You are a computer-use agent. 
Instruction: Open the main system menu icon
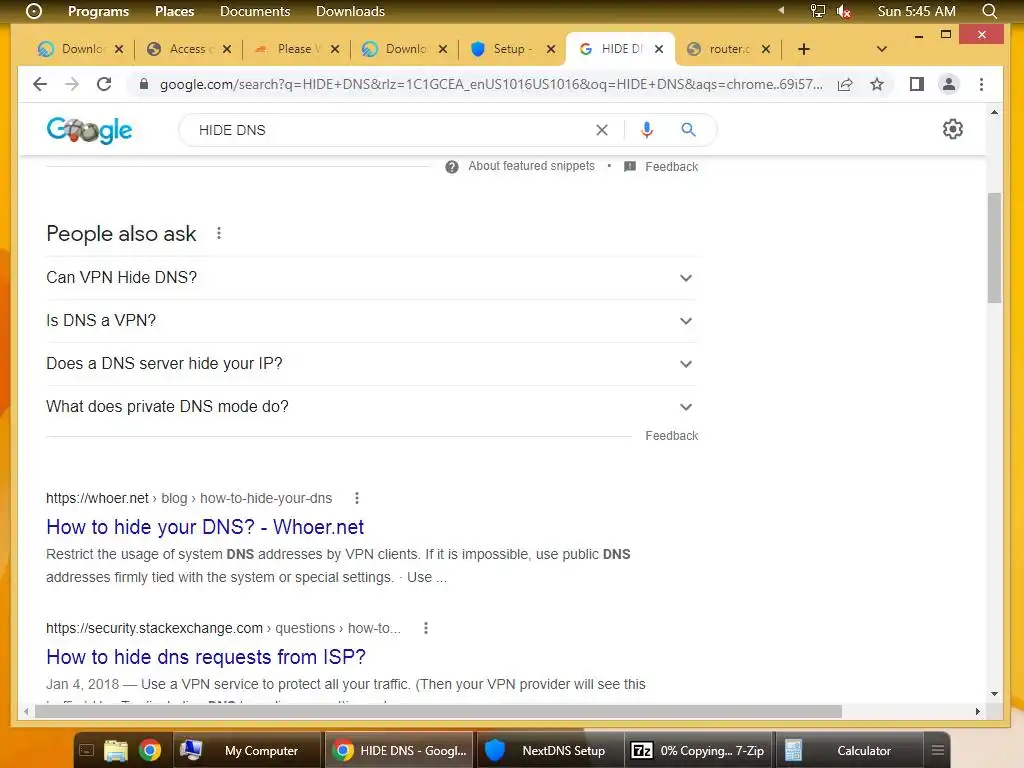click(x=33, y=11)
